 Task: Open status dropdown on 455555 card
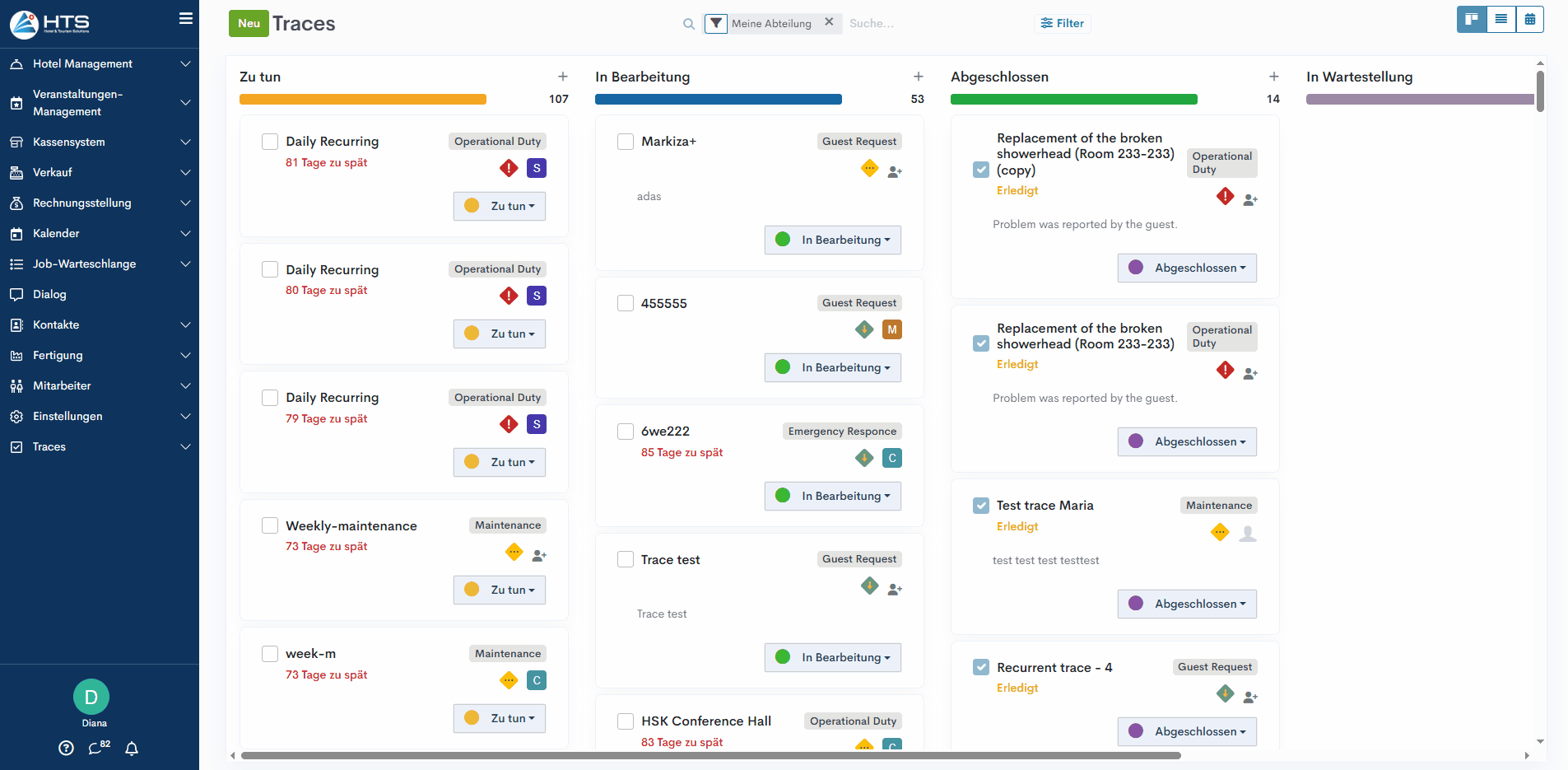coord(833,367)
